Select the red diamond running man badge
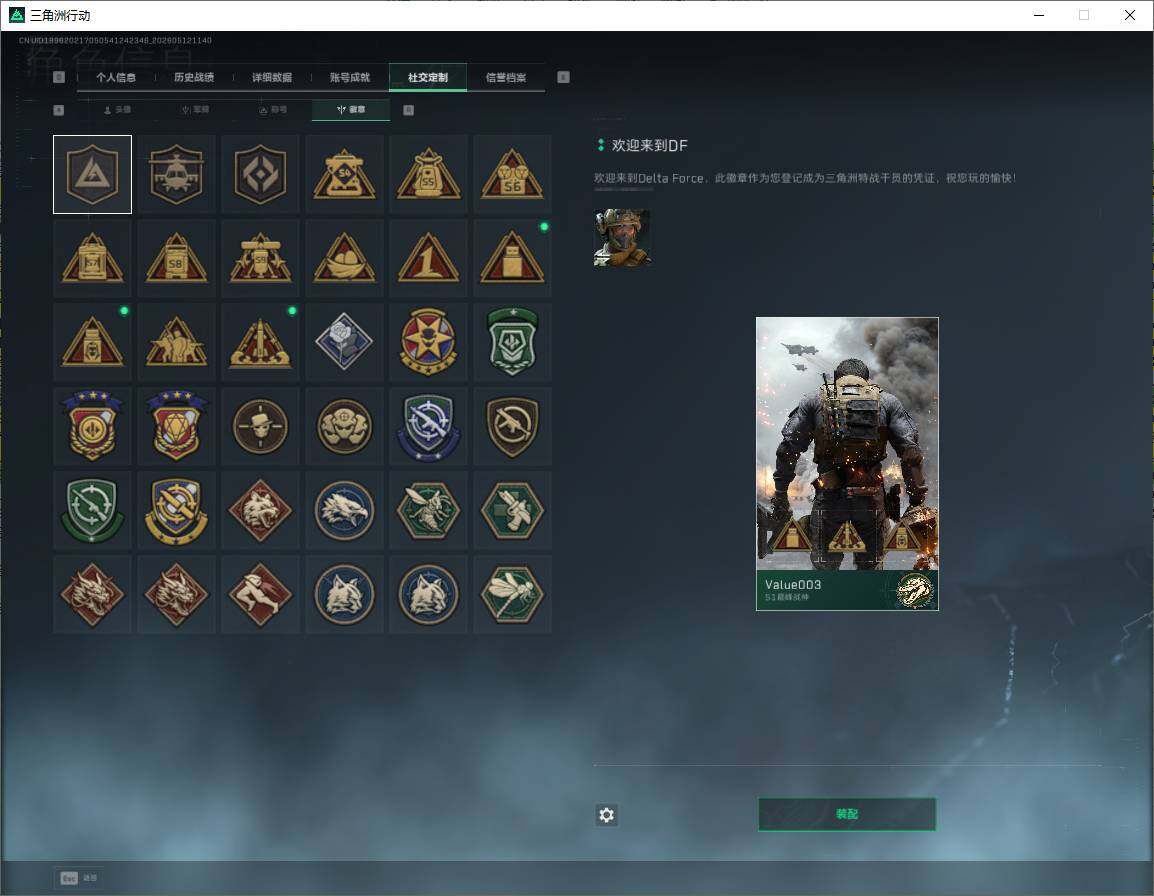The width and height of the screenshot is (1154, 896). (260, 594)
